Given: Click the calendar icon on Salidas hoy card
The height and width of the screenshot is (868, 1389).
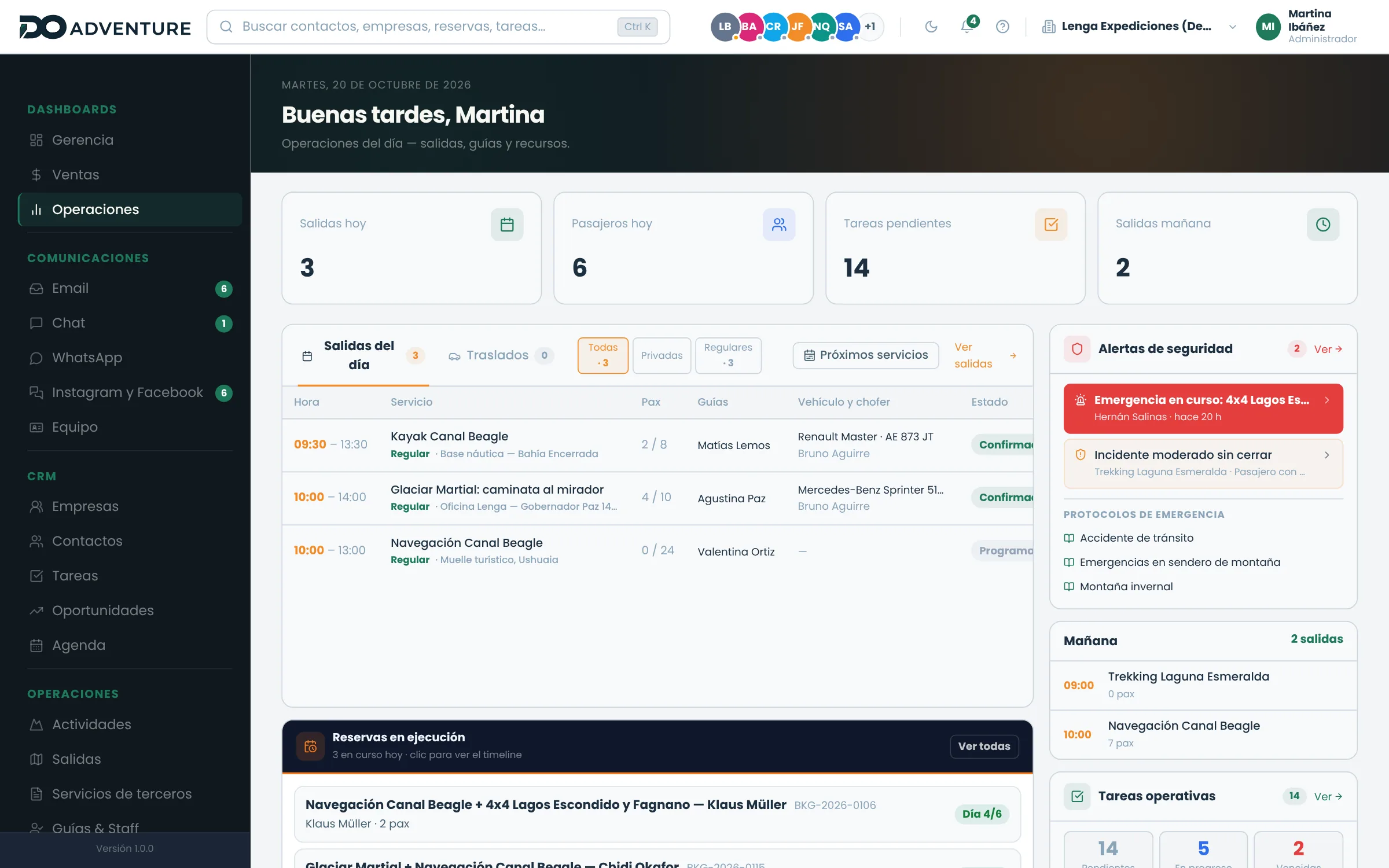Looking at the screenshot, I should tap(507, 225).
